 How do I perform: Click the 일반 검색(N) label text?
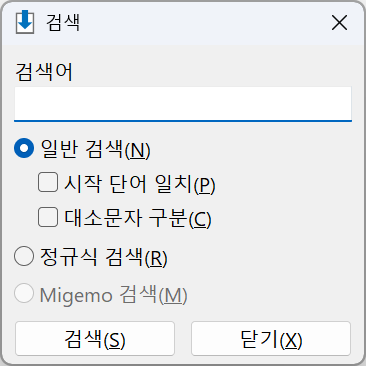coord(95,149)
